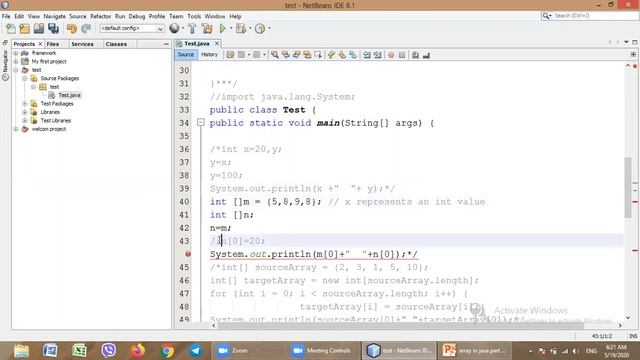Viewport: 640px width, 360px height.
Task: Collapse the Source Packages node
Action: [x=24, y=78]
